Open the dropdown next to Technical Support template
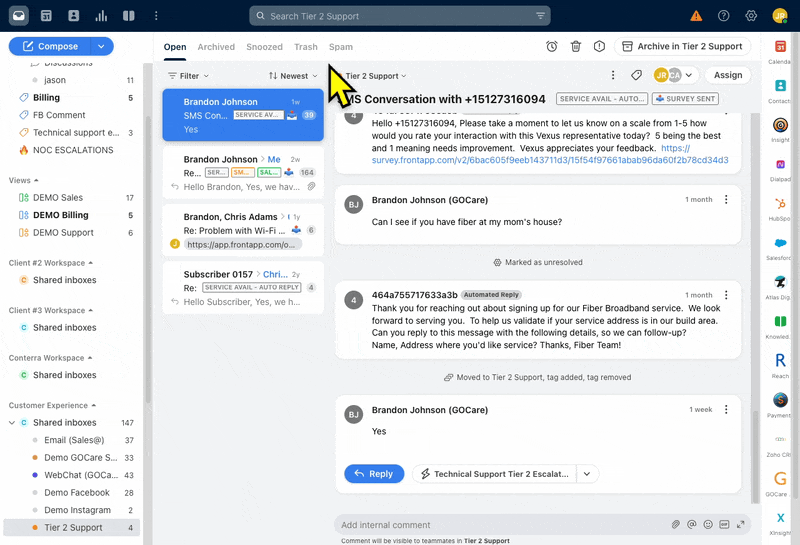800x545 pixels. coord(587,474)
